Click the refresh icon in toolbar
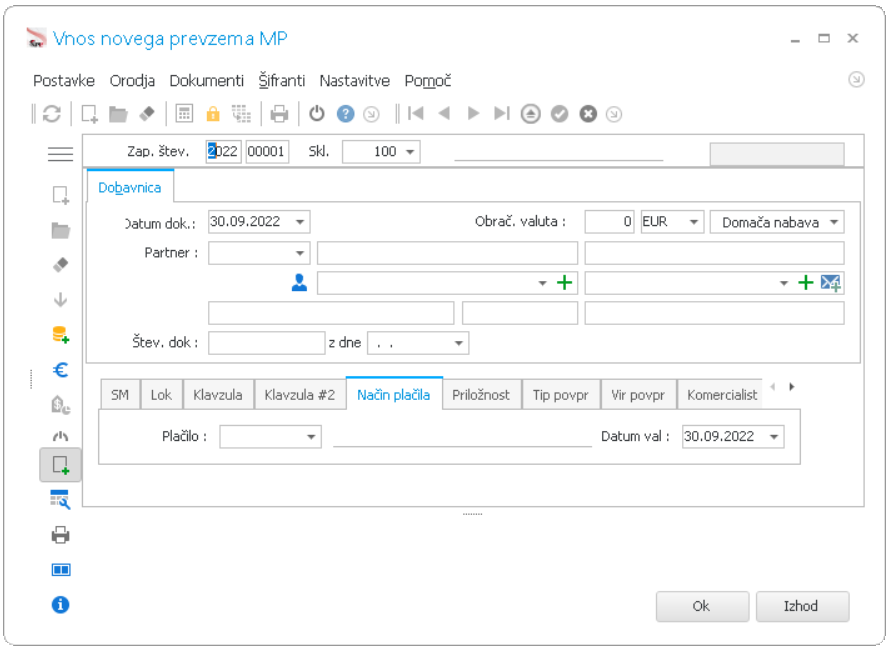Screen dimensions: 889x648 coord(52,114)
